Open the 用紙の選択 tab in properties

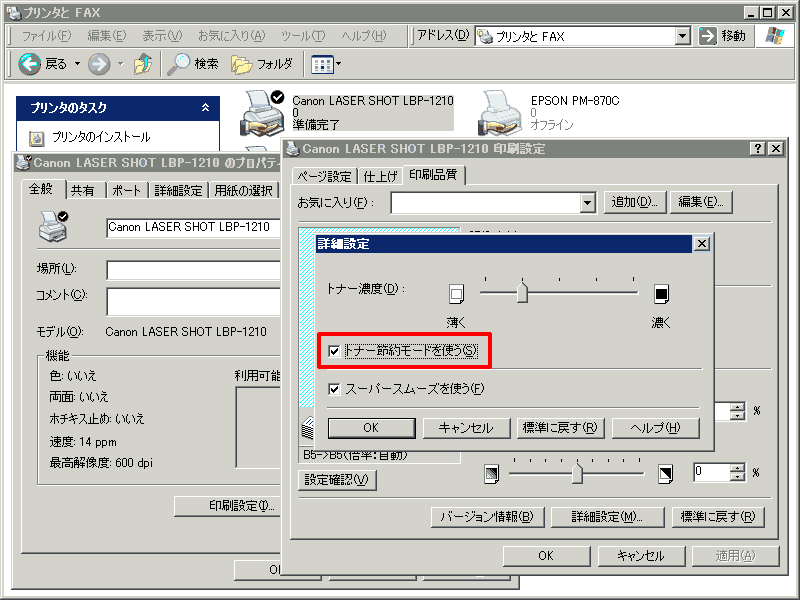tap(243, 190)
